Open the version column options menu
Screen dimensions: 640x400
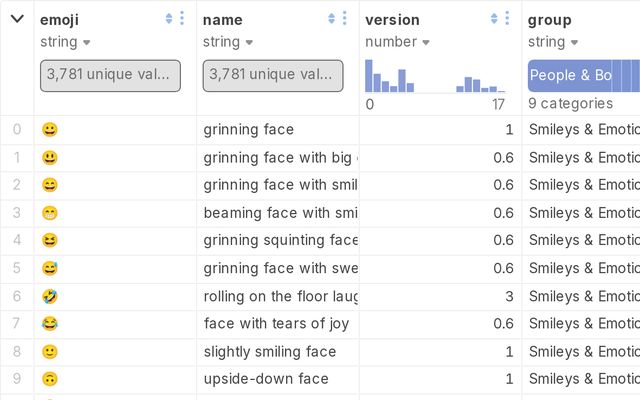[507, 18]
